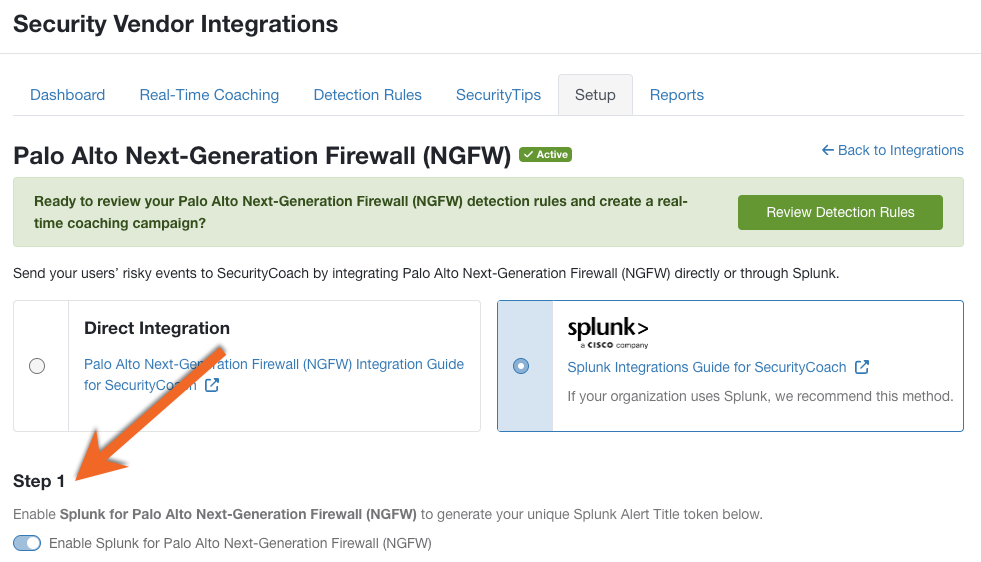Open Splunk Integrations Guide for SecurityCoach link

[x=706, y=367]
